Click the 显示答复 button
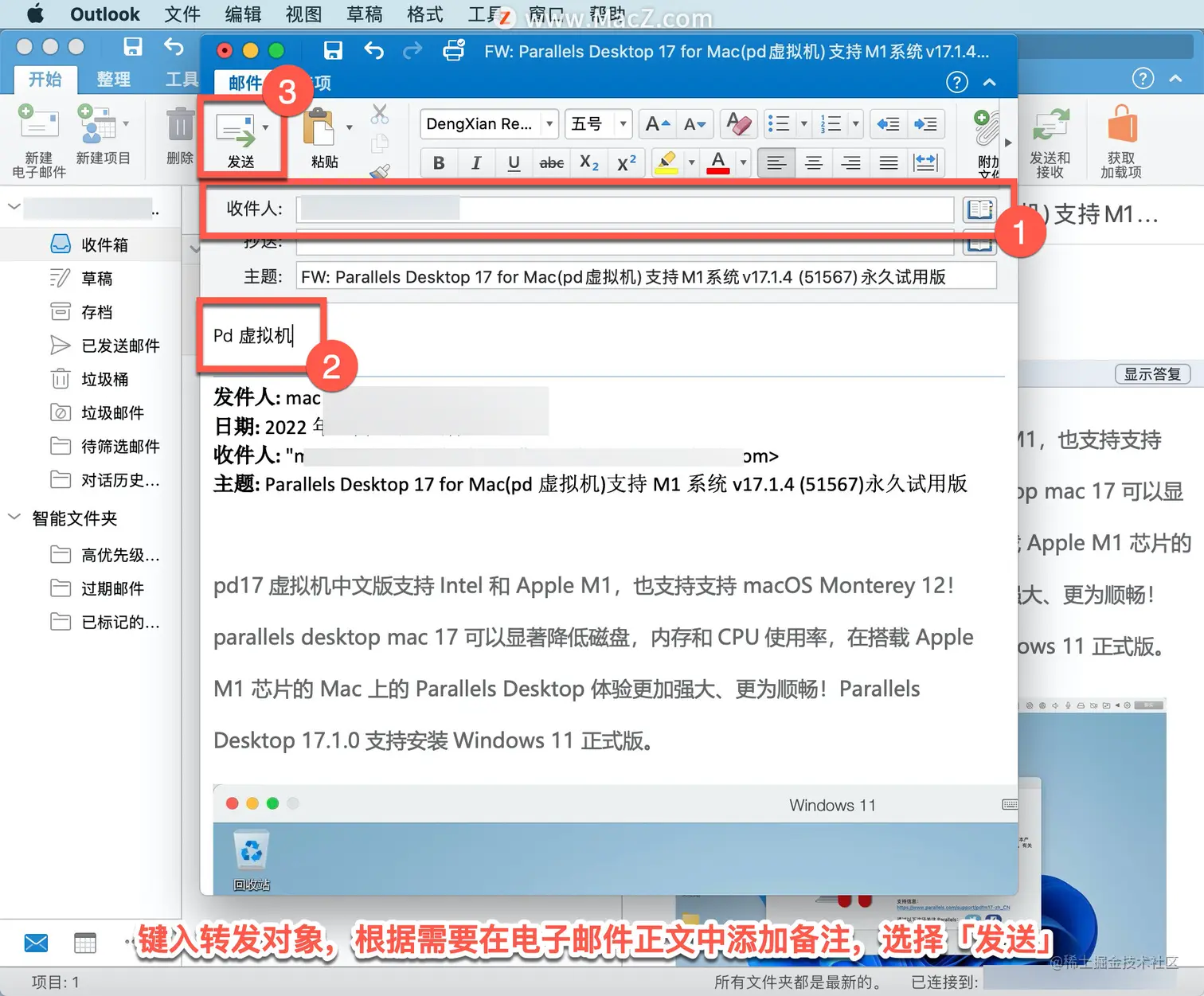1204x996 pixels. pos(1152,374)
